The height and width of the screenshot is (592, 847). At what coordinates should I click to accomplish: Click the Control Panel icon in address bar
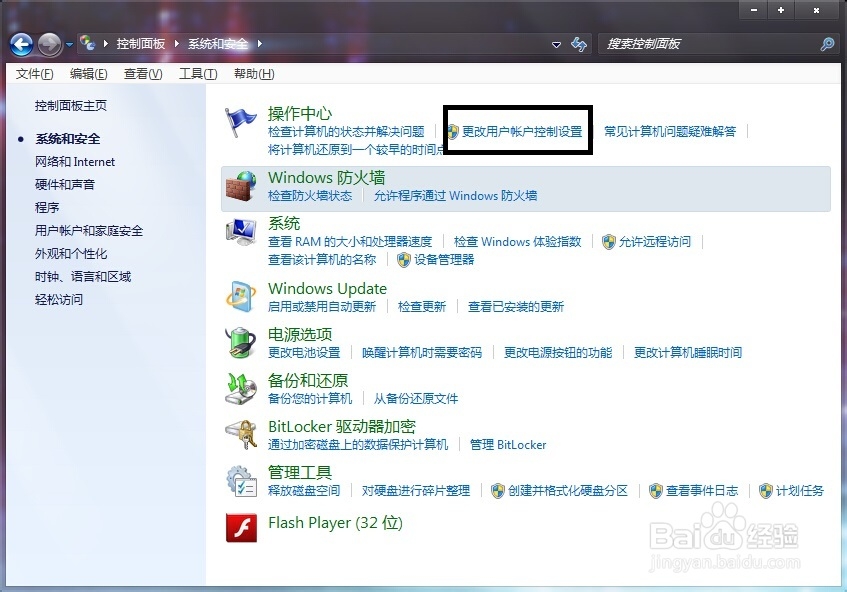(x=87, y=43)
